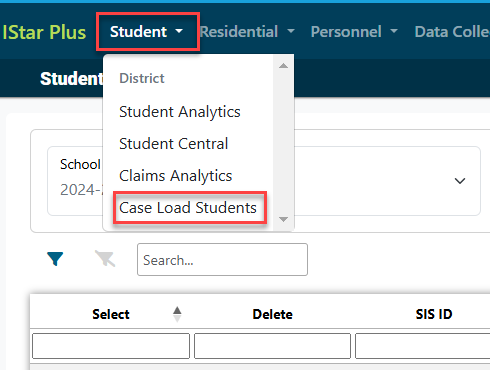Viewport: 490px width, 370px height.
Task: Click the SIS ID column header
Action: coord(434,314)
